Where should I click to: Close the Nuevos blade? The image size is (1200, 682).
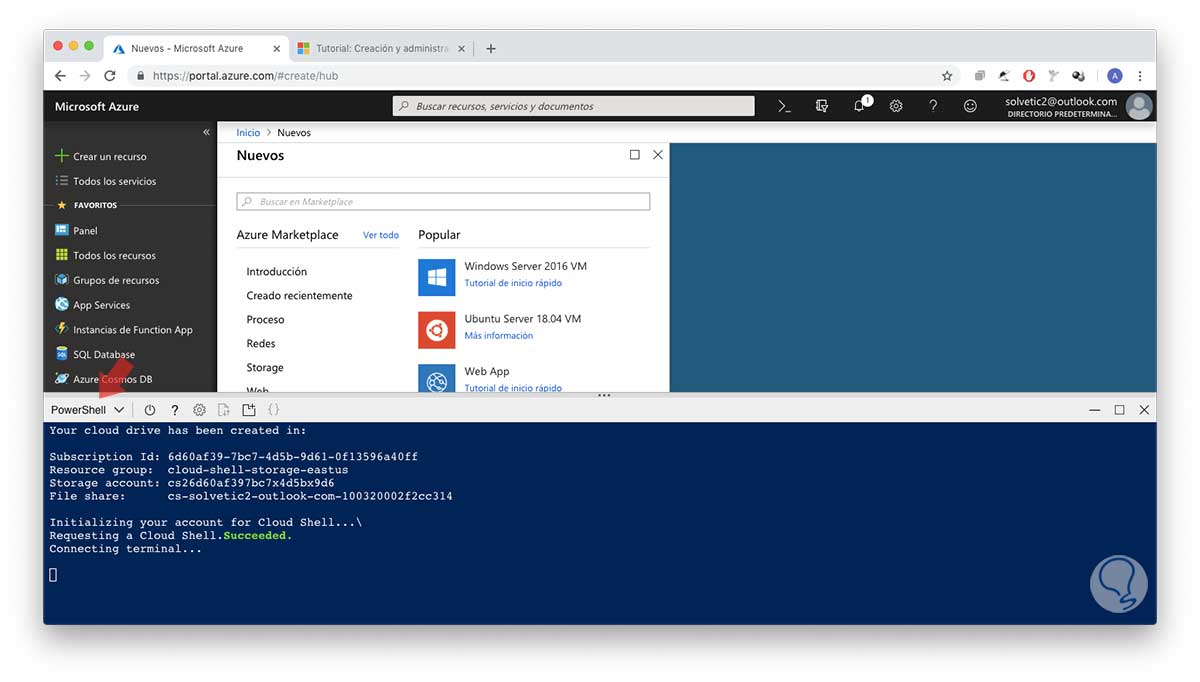click(658, 155)
